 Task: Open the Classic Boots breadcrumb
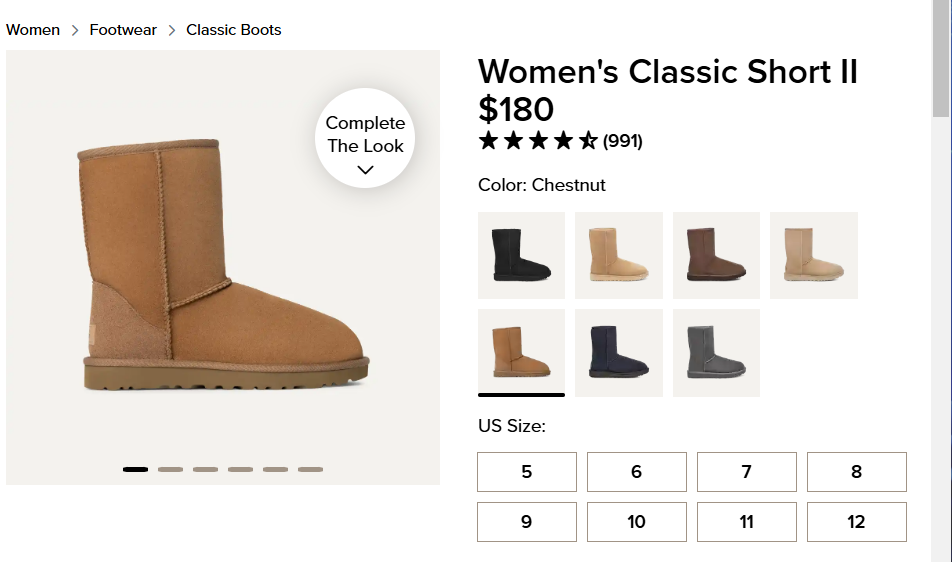[234, 30]
